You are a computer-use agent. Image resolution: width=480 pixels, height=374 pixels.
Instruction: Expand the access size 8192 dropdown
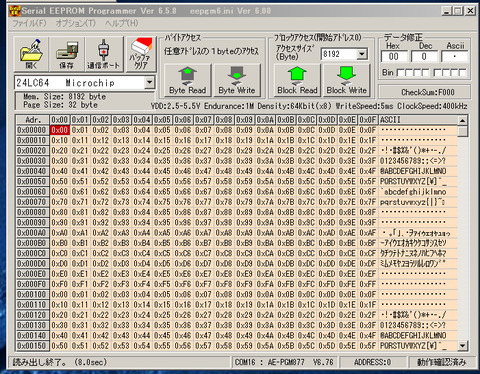362,54
